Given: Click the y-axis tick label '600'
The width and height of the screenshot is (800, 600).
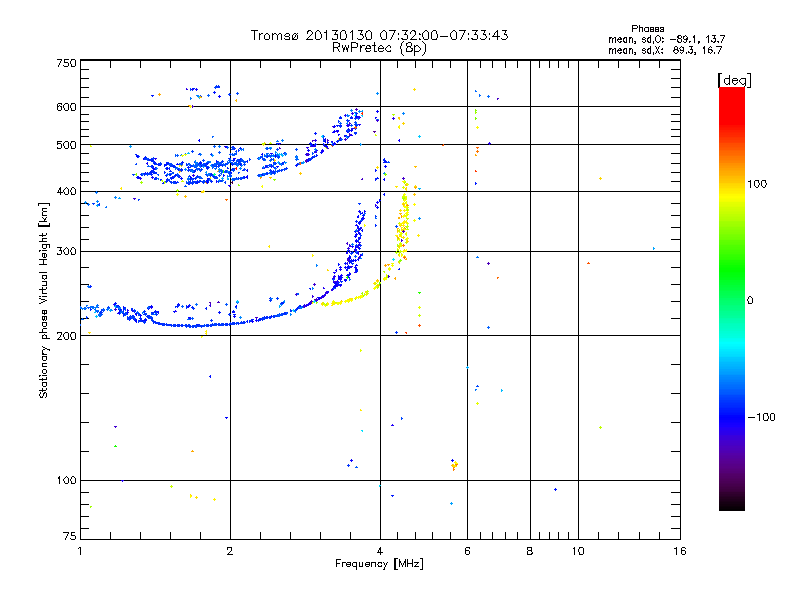Looking at the screenshot, I should click(66, 107).
